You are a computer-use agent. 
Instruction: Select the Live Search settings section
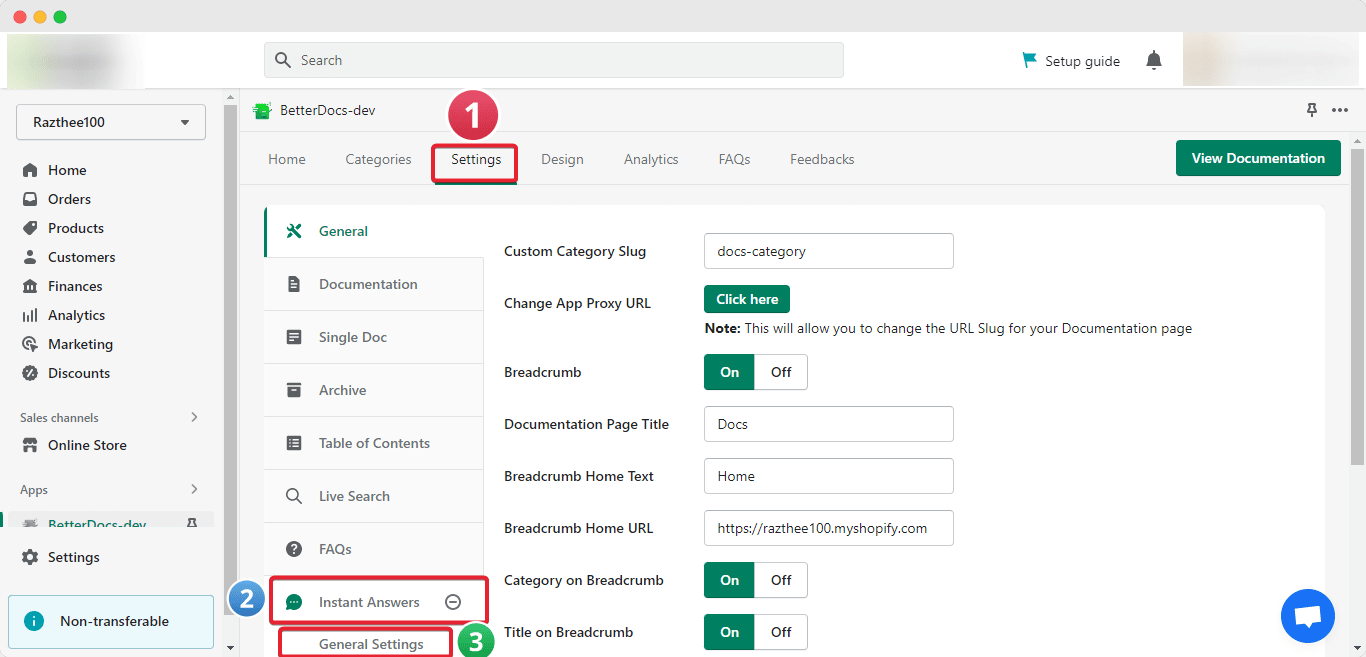pyautogui.click(x=374, y=496)
